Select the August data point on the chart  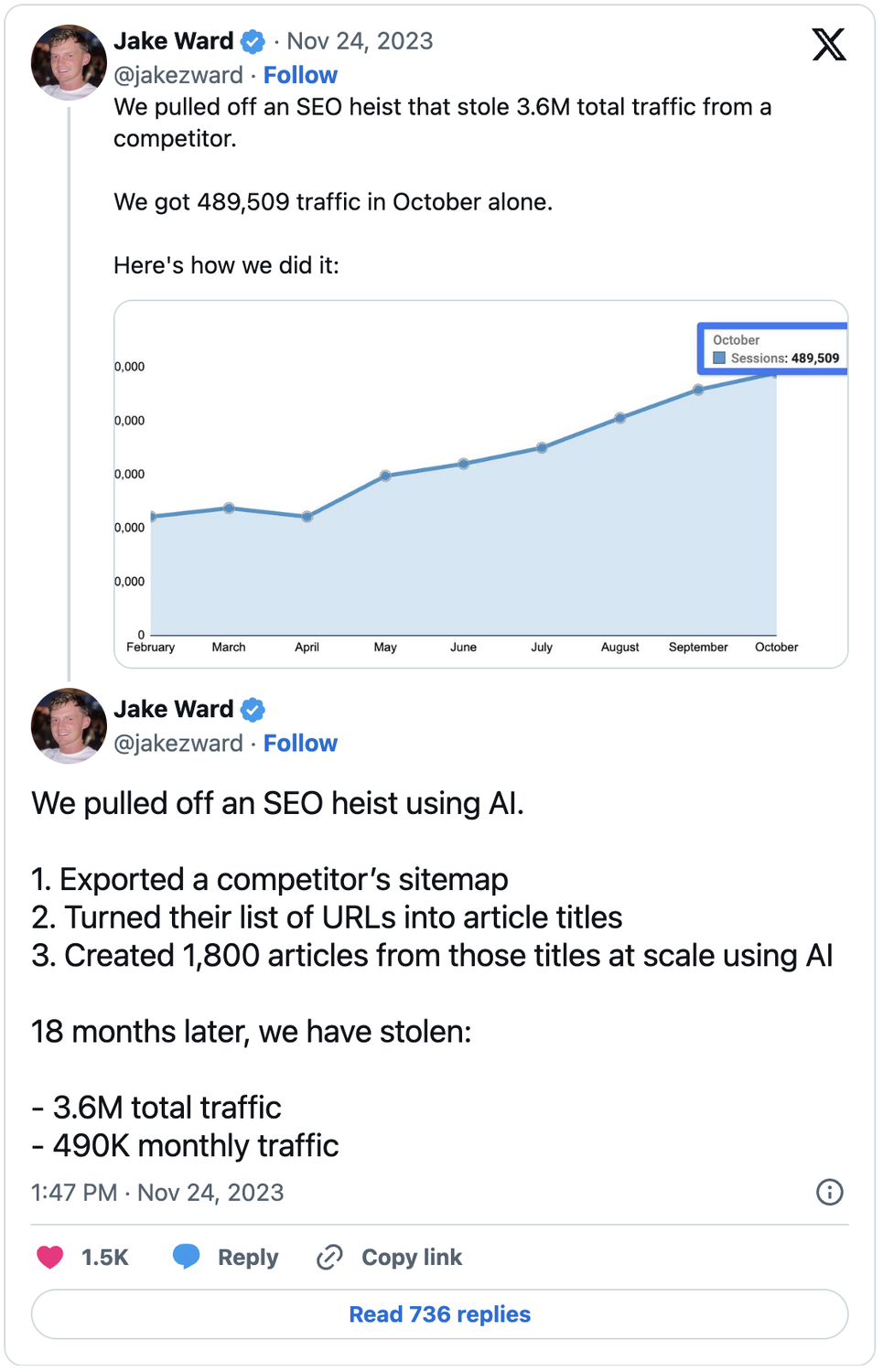pos(620,418)
